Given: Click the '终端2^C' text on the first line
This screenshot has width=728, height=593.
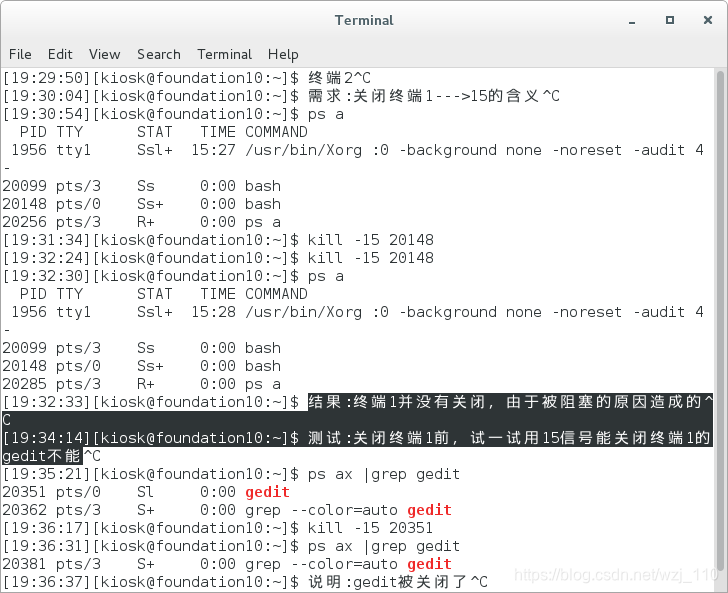Looking at the screenshot, I should pos(339,78).
